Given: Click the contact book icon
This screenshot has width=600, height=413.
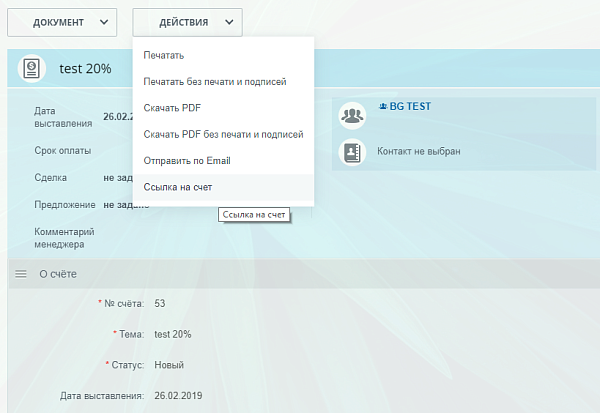Looking at the screenshot, I should (352, 152).
